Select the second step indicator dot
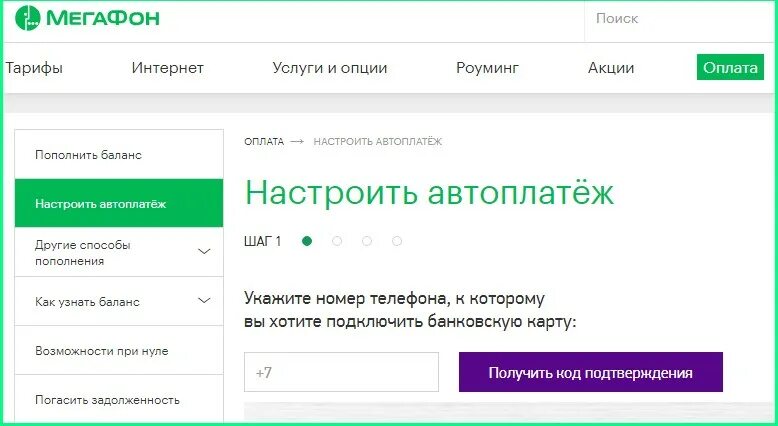This screenshot has height=426, width=778. (337, 242)
